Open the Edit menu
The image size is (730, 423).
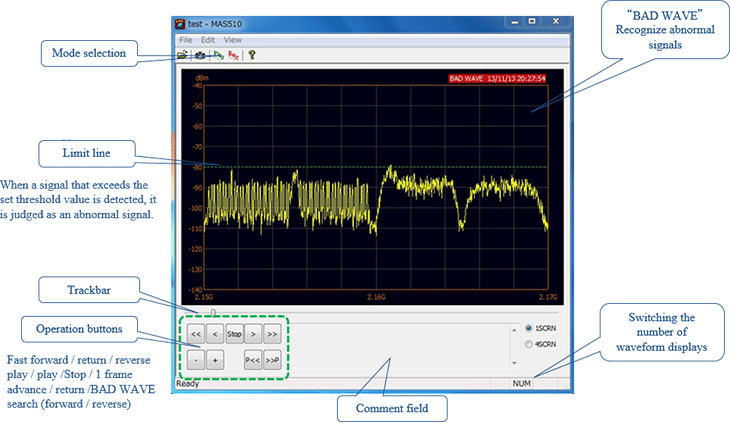(x=208, y=40)
